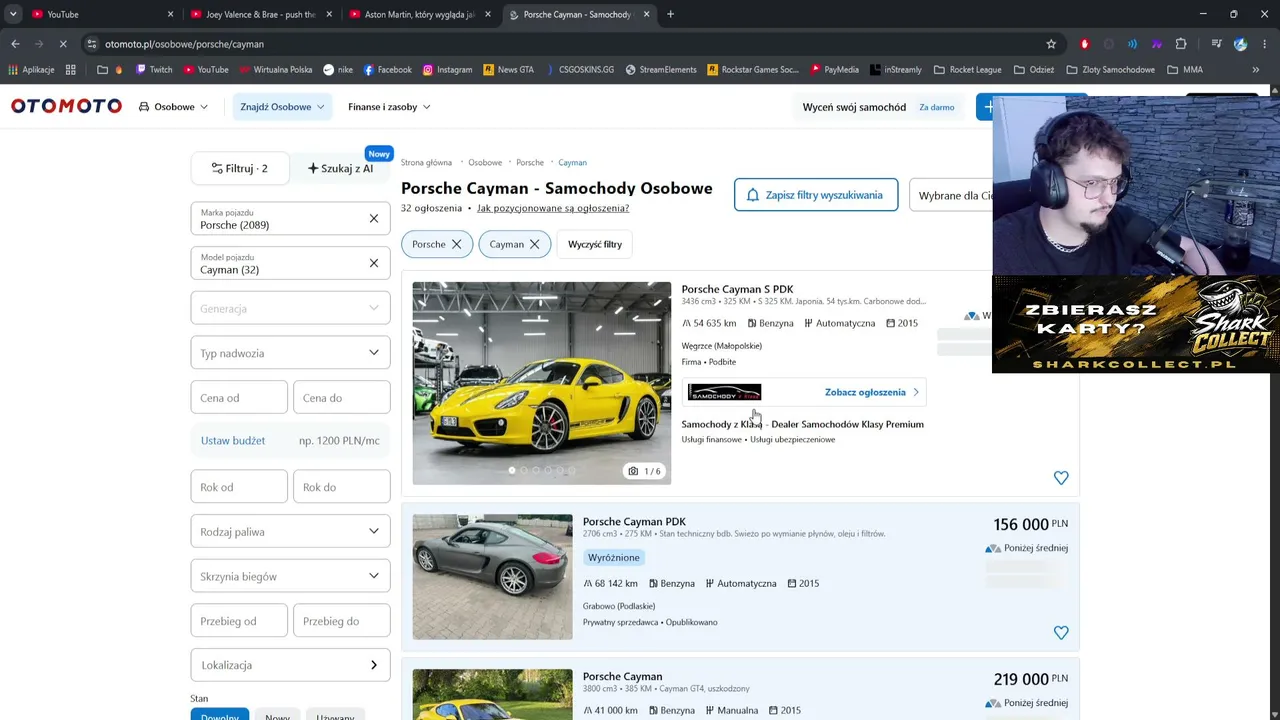The width and height of the screenshot is (1280, 720).
Task: Open the Chrome profile avatar
Action: point(1240,44)
